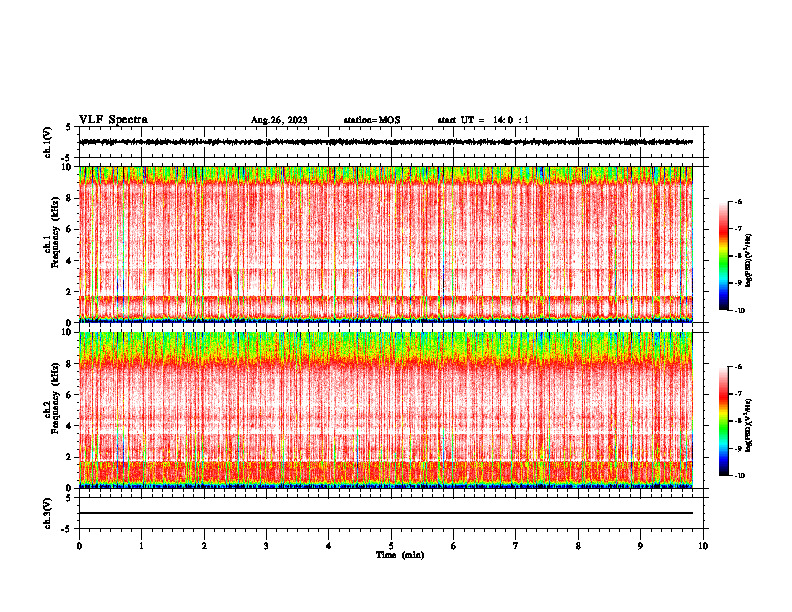Click time axis tick label "3"
This screenshot has height=612, width=792.
(266, 546)
